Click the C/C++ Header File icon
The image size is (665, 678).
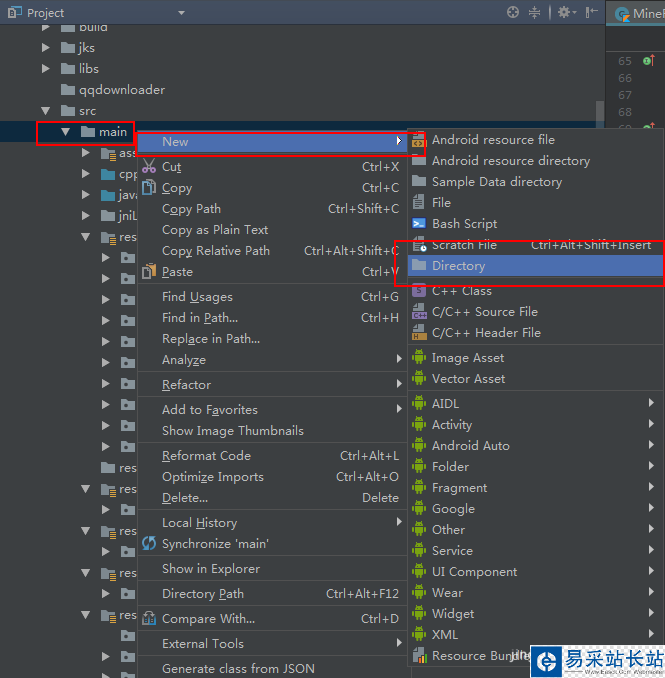tap(419, 333)
